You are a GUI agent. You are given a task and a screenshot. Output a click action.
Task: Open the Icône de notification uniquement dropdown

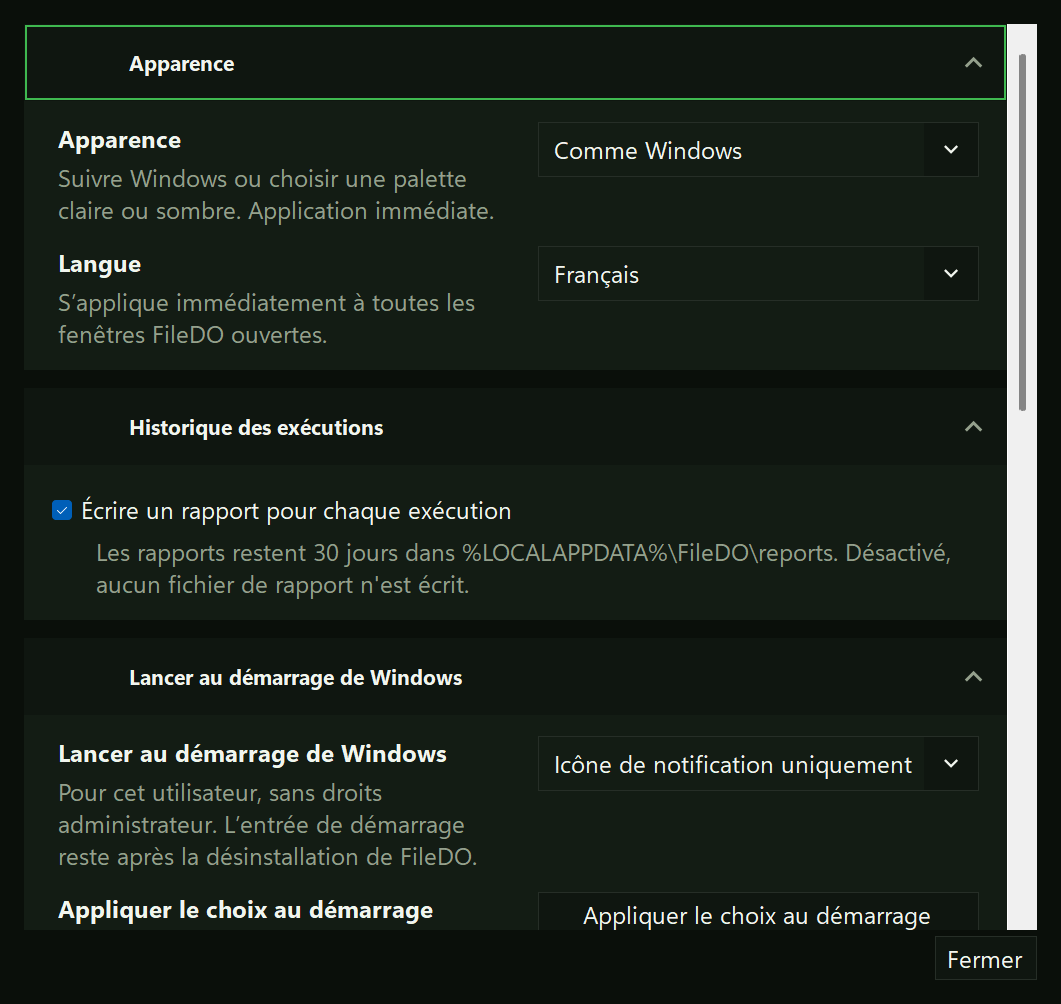(758, 763)
